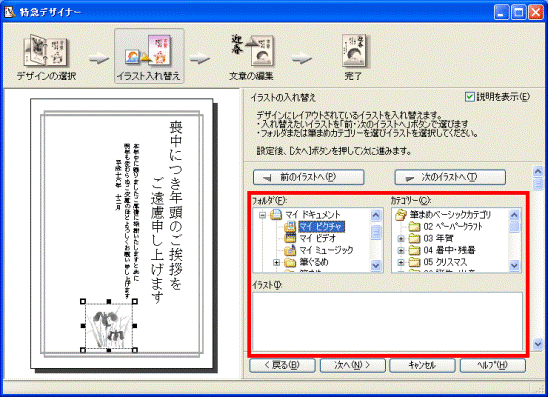Expand the 筆ぐるめ folder node

tap(276, 262)
